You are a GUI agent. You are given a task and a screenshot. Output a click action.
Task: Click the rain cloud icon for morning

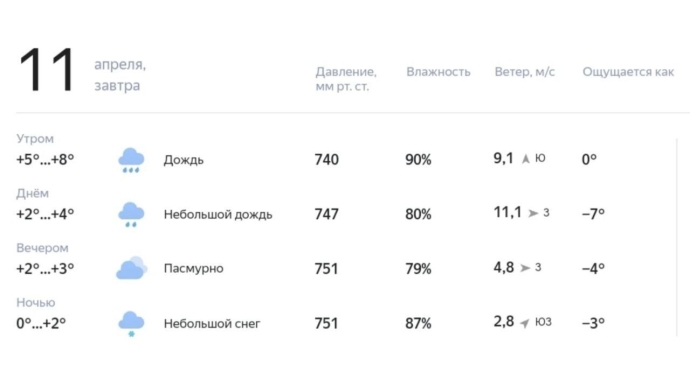[131, 160]
